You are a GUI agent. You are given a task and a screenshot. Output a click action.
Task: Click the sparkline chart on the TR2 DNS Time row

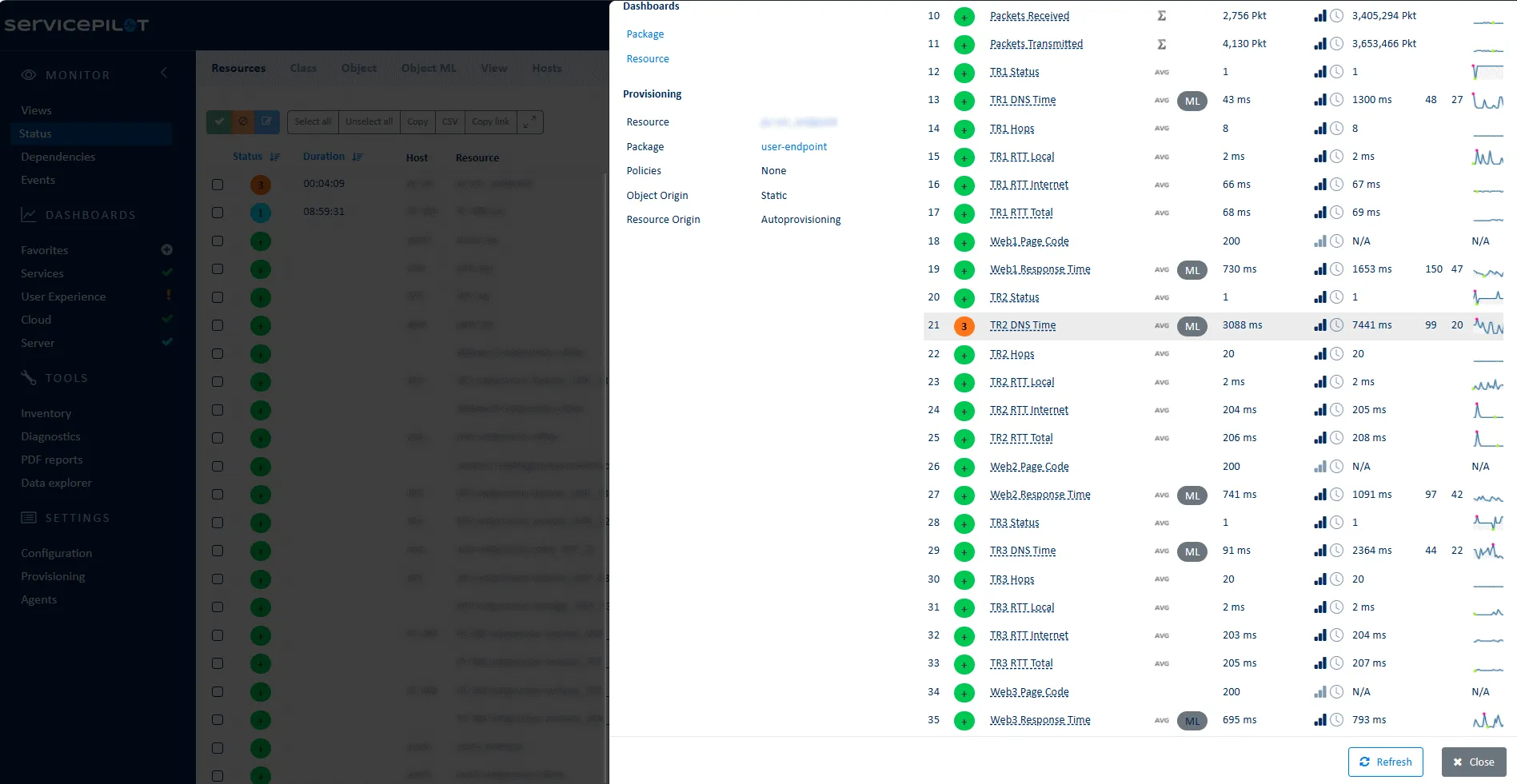click(1489, 326)
